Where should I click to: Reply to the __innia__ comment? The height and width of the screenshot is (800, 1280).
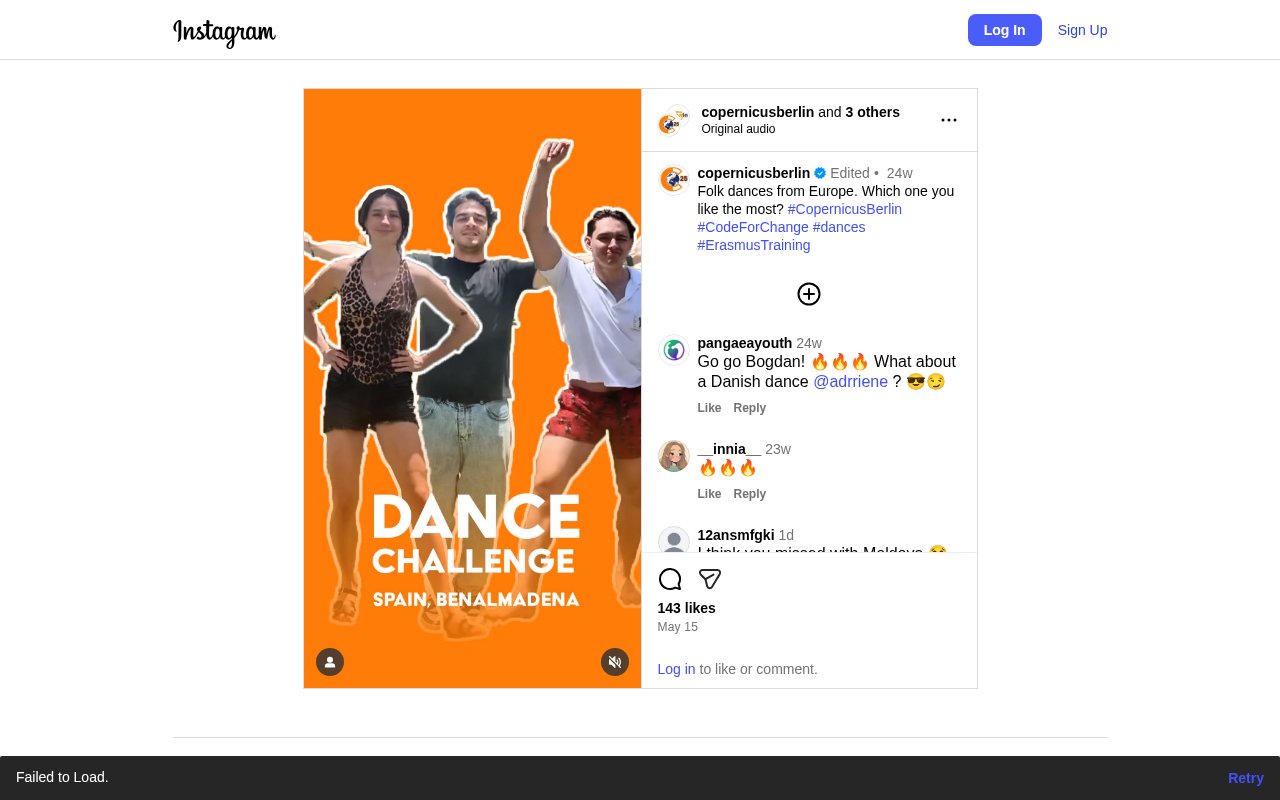point(749,494)
